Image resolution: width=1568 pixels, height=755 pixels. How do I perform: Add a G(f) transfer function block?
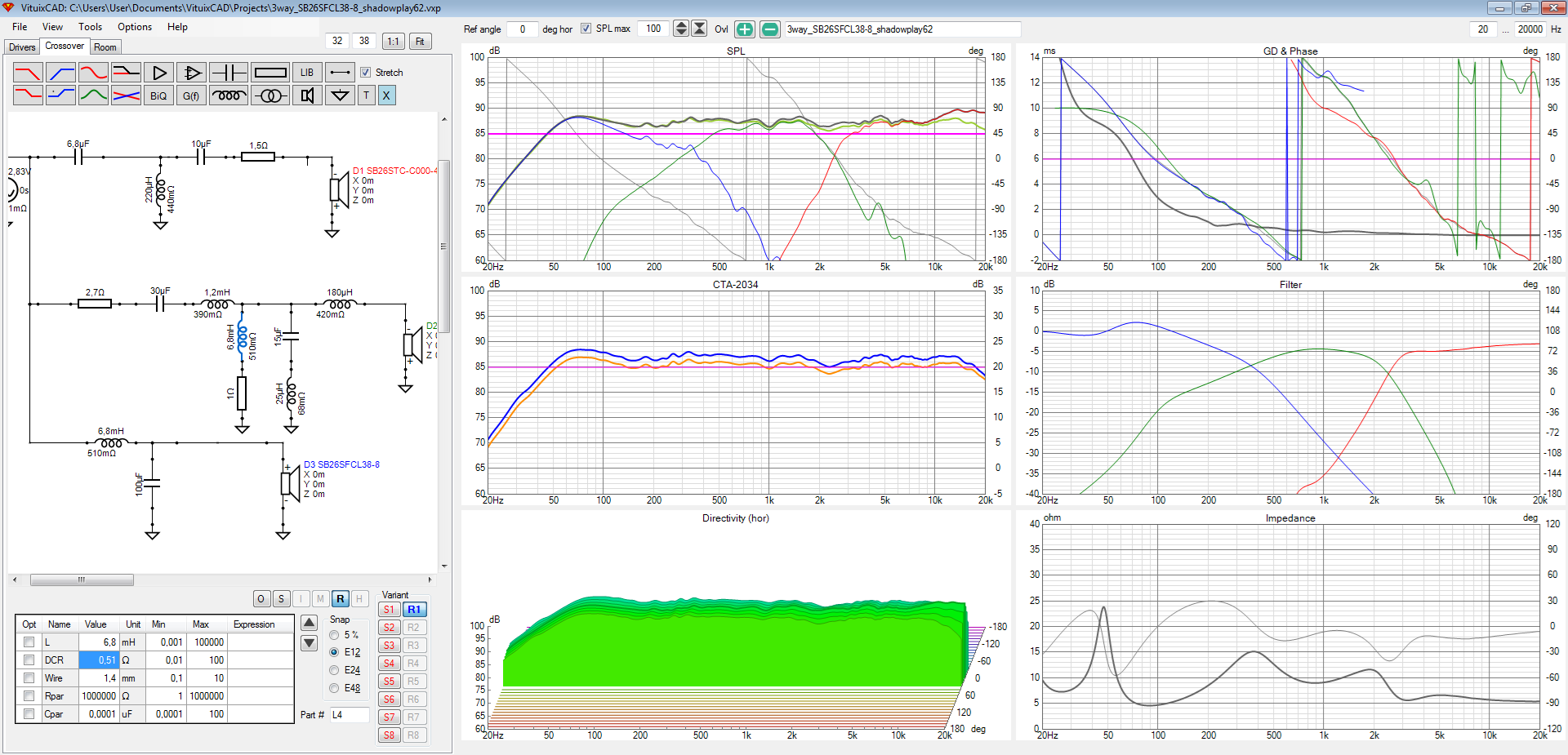click(191, 95)
